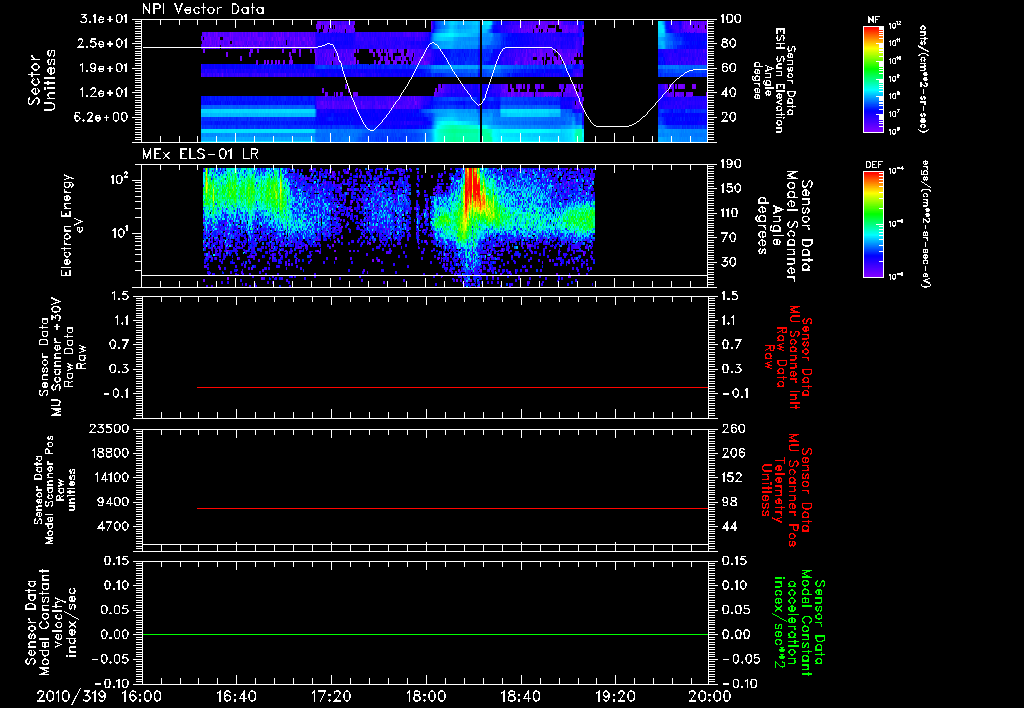
Task: Click the red line in Scanner Pos panel
Action: (x=452, y=508)
